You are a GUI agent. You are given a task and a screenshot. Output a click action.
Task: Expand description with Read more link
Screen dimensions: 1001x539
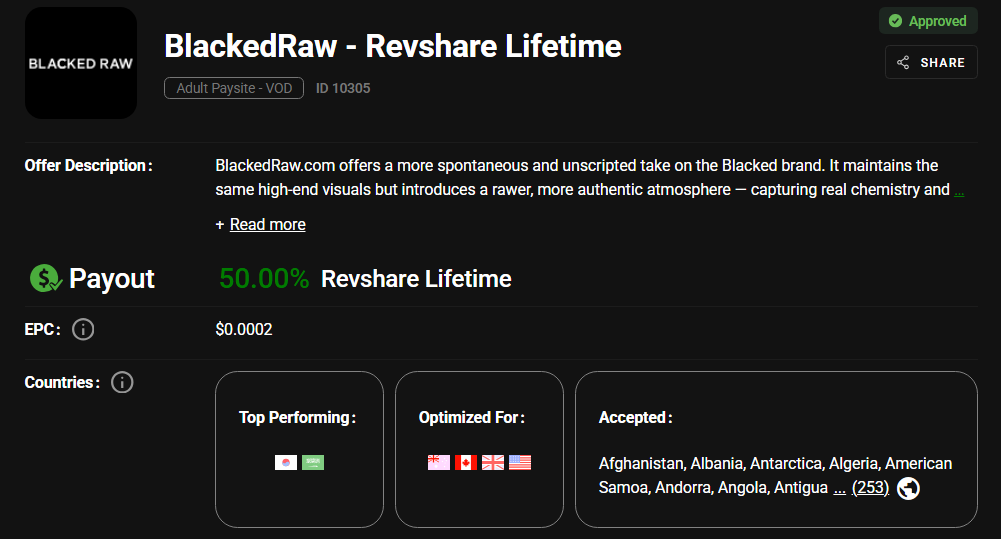pos(267,225)
